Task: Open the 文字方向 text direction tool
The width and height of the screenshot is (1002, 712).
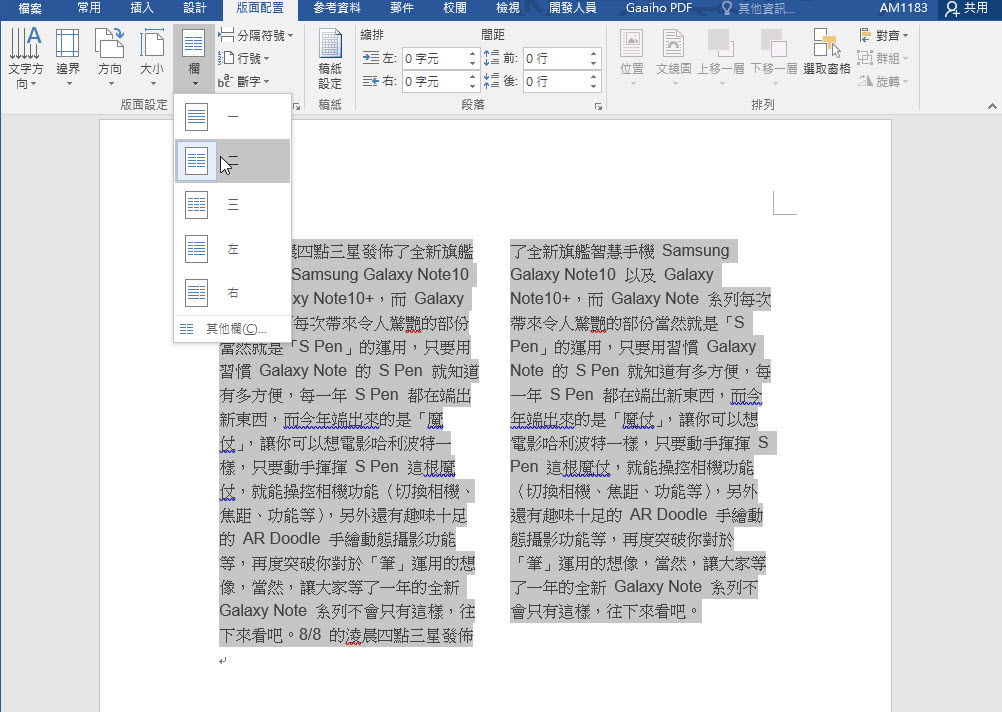Action: 26,58
